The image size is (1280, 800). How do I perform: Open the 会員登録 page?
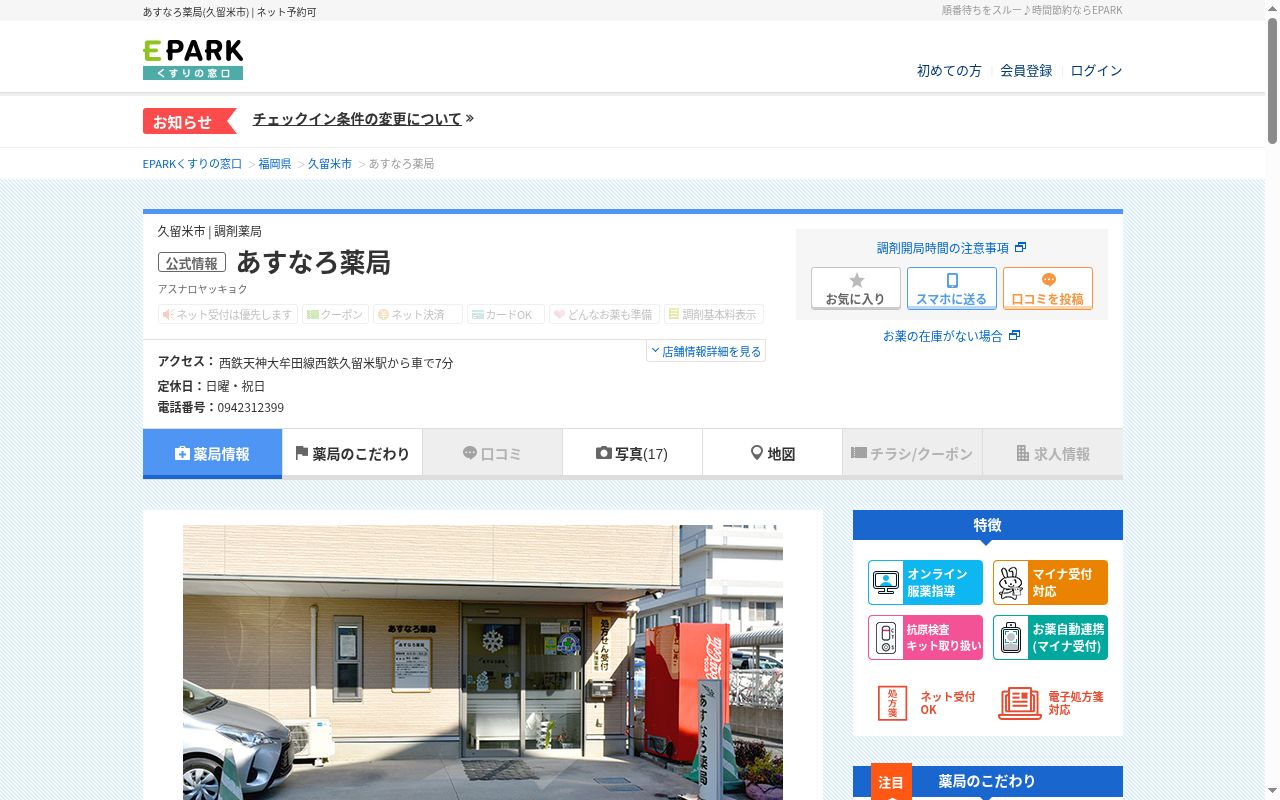1026,70
